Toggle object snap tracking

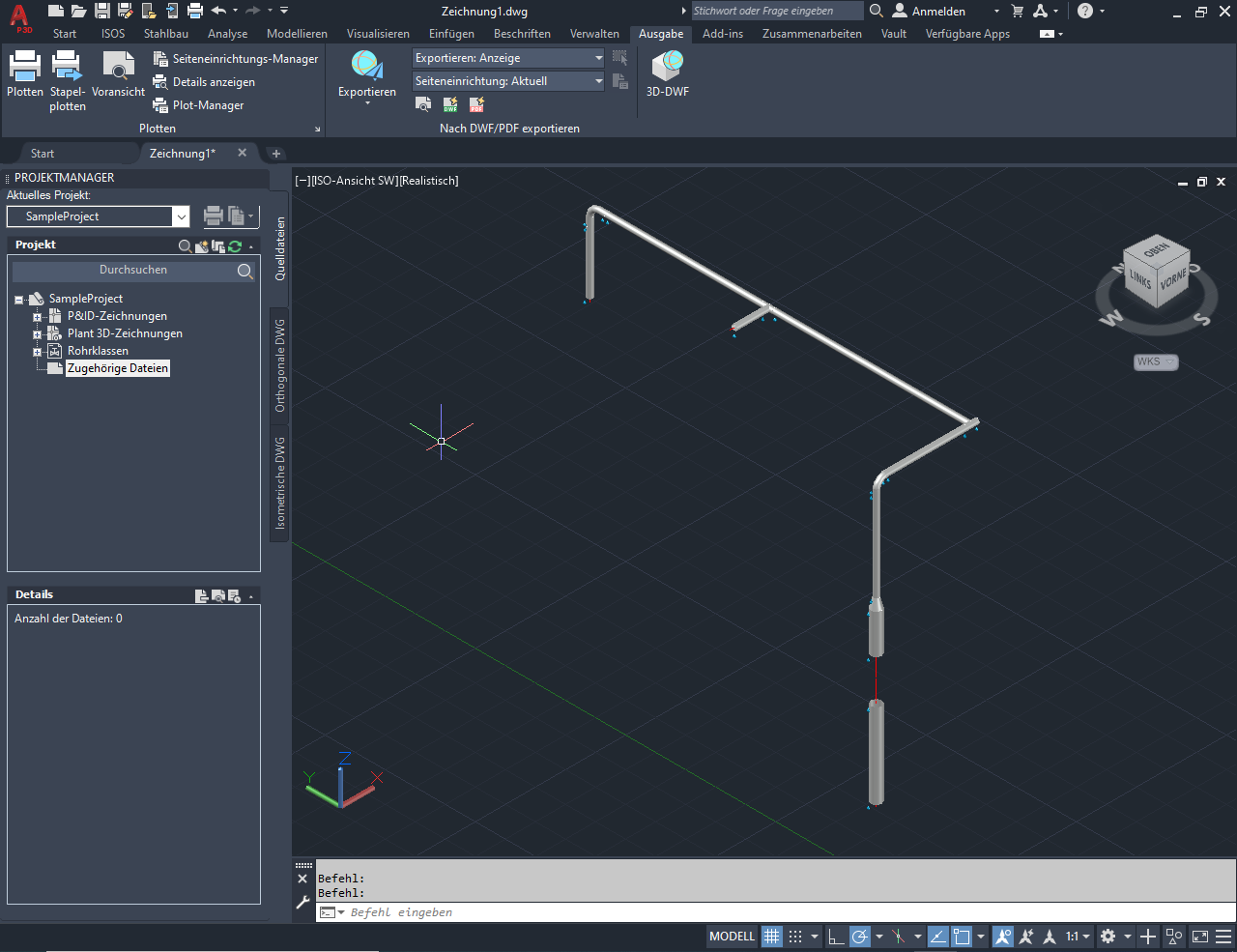point(937,937)
